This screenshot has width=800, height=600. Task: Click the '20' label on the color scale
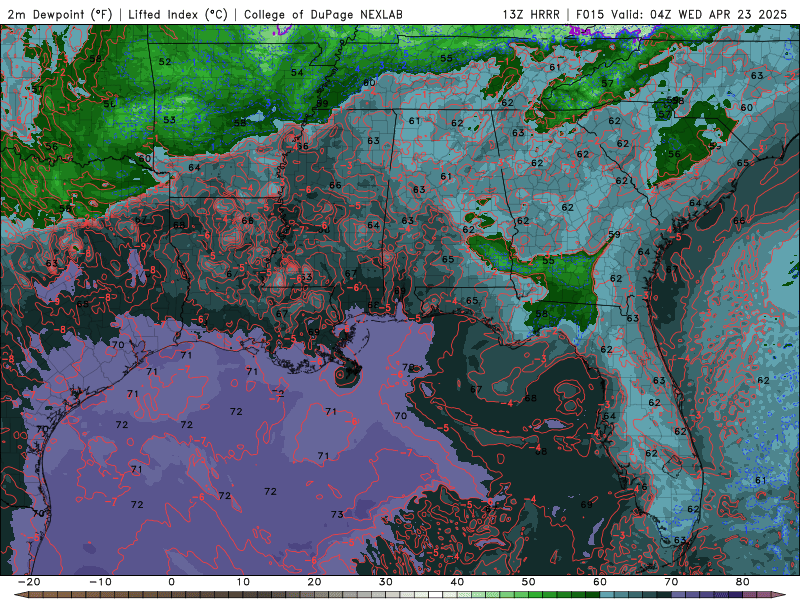[314, 582]
